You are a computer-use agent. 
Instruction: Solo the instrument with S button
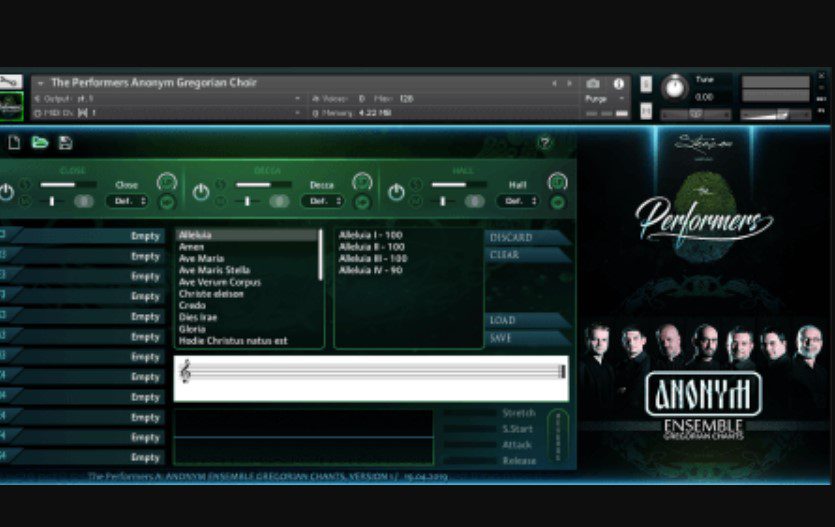646,84
